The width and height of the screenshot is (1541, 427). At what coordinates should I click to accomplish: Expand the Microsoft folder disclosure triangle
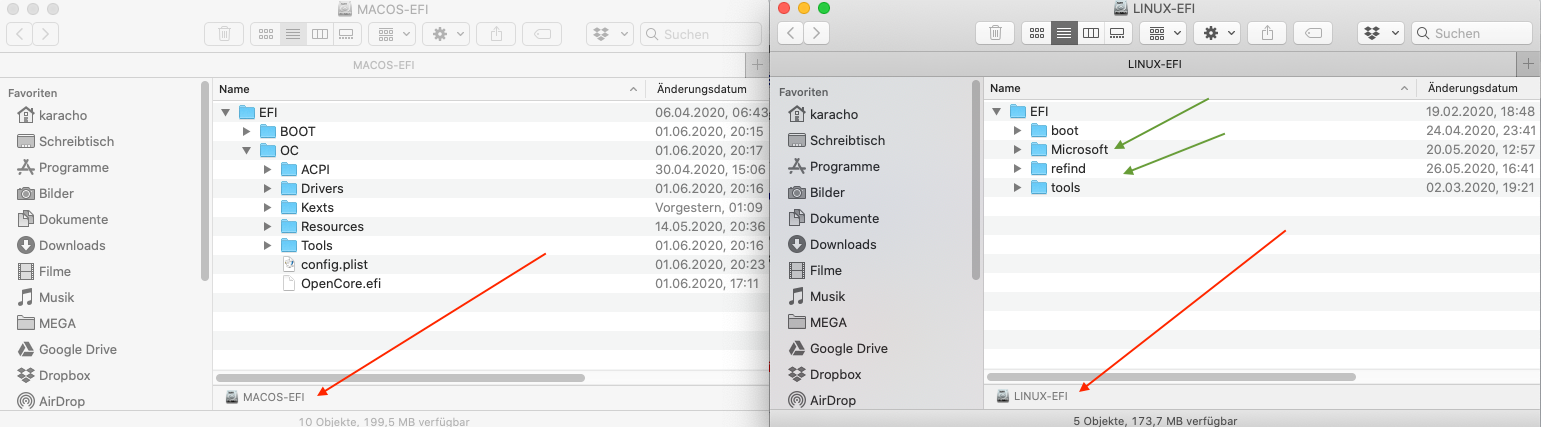click(1018, 150)
